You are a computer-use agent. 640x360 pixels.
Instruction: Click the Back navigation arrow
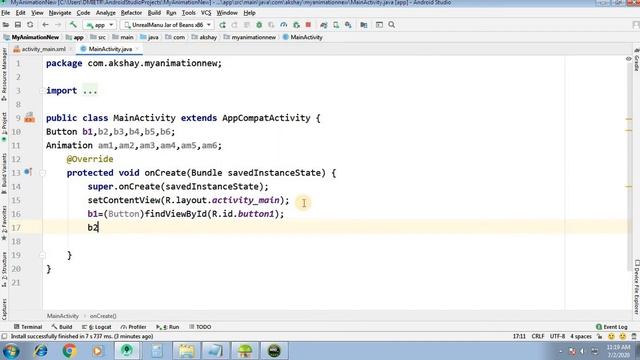(x=45, y=25)
